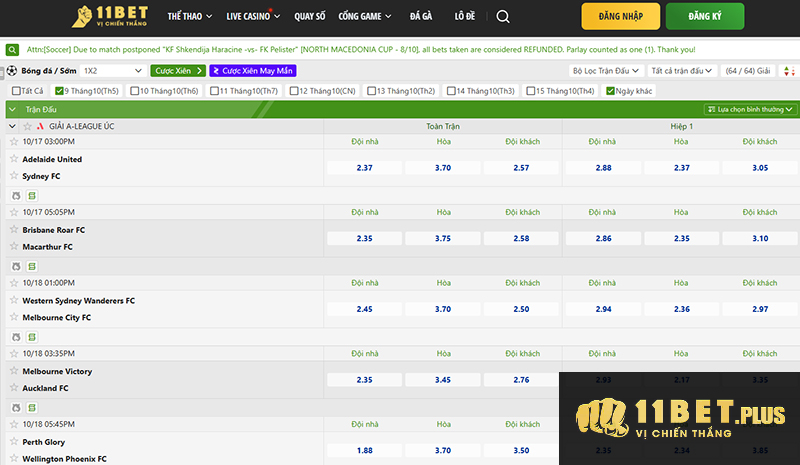This screenshot has width=800, height=465.
Task: Collapse the Giải A-League Úc league section
Action: coord(12,127)
